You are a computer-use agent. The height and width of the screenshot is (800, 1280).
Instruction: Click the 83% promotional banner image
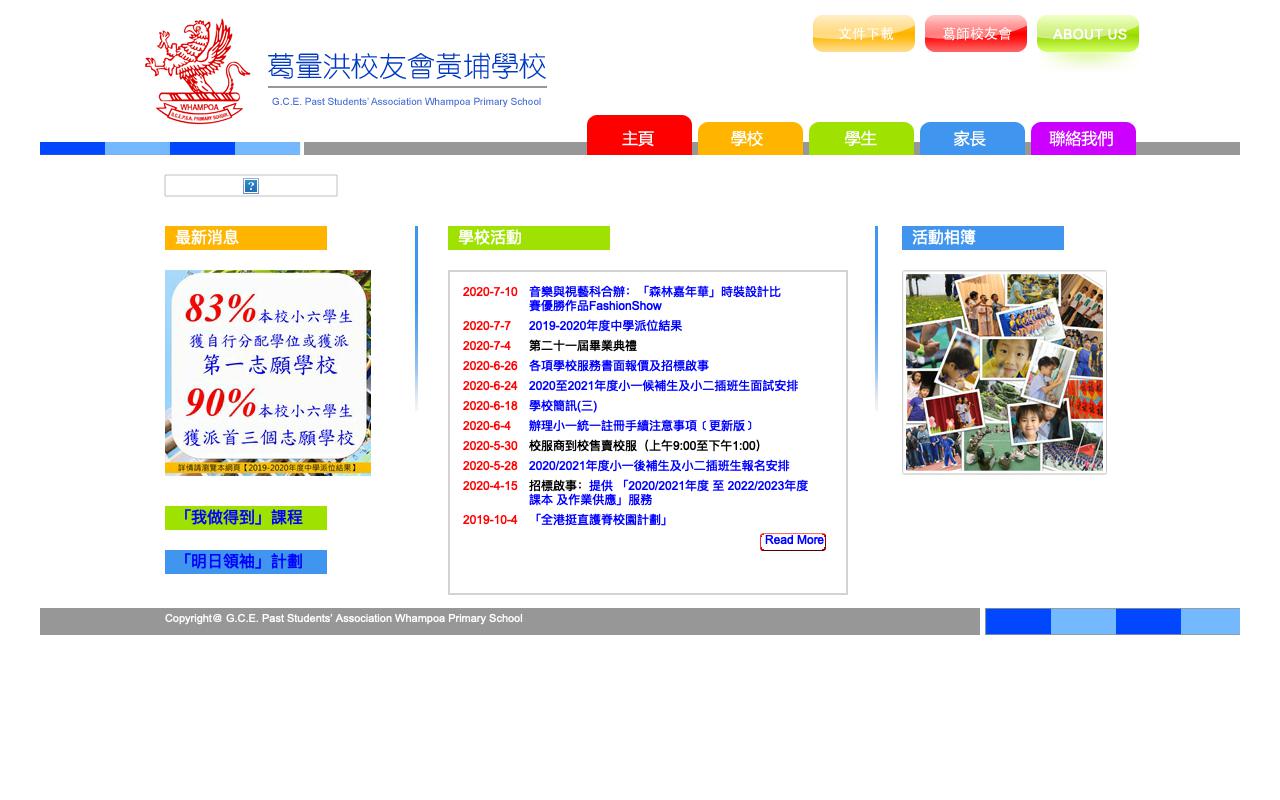267,372
